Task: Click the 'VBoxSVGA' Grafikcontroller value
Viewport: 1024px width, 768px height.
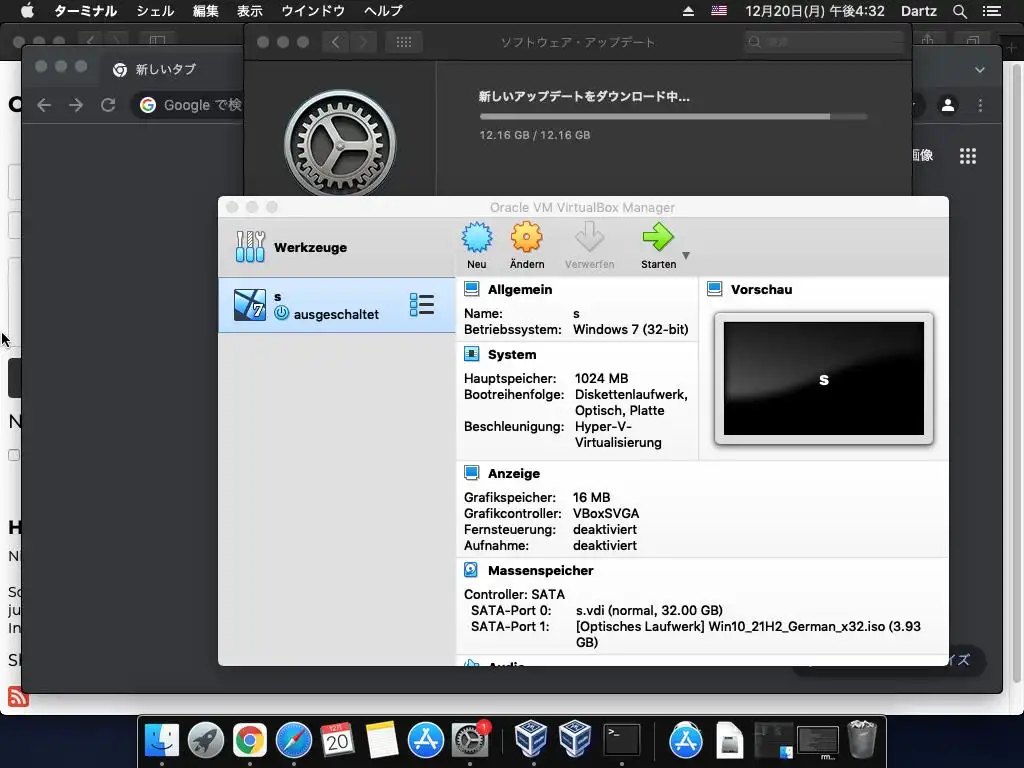Action: click(x=606, y=514)
